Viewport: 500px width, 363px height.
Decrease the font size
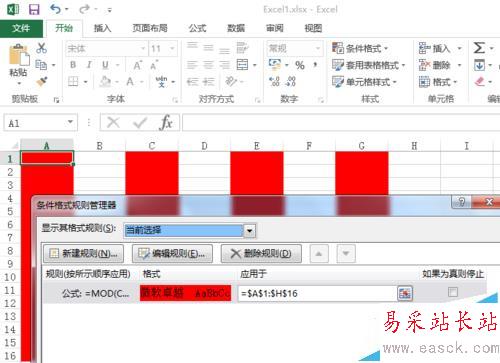pos(153,65)
